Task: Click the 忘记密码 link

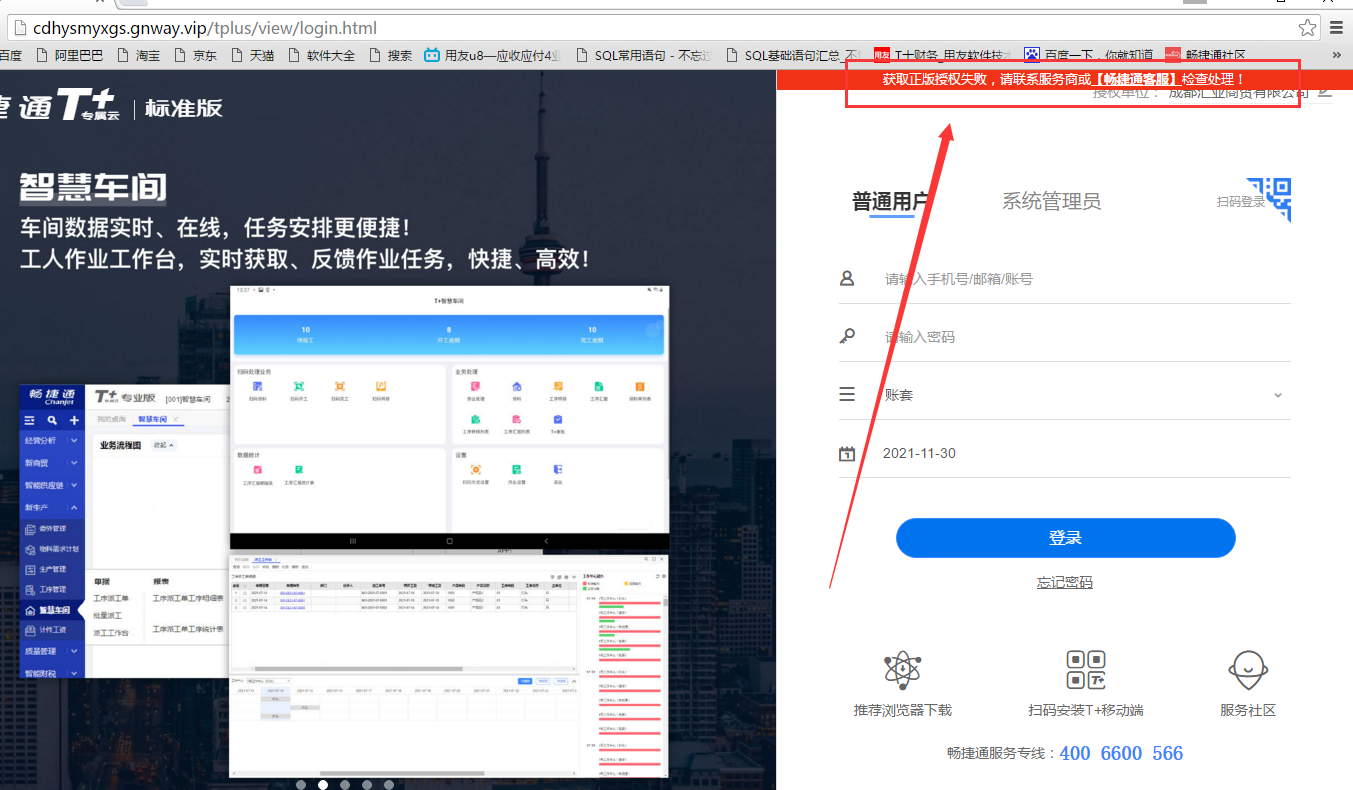Action: [1065, 583]
